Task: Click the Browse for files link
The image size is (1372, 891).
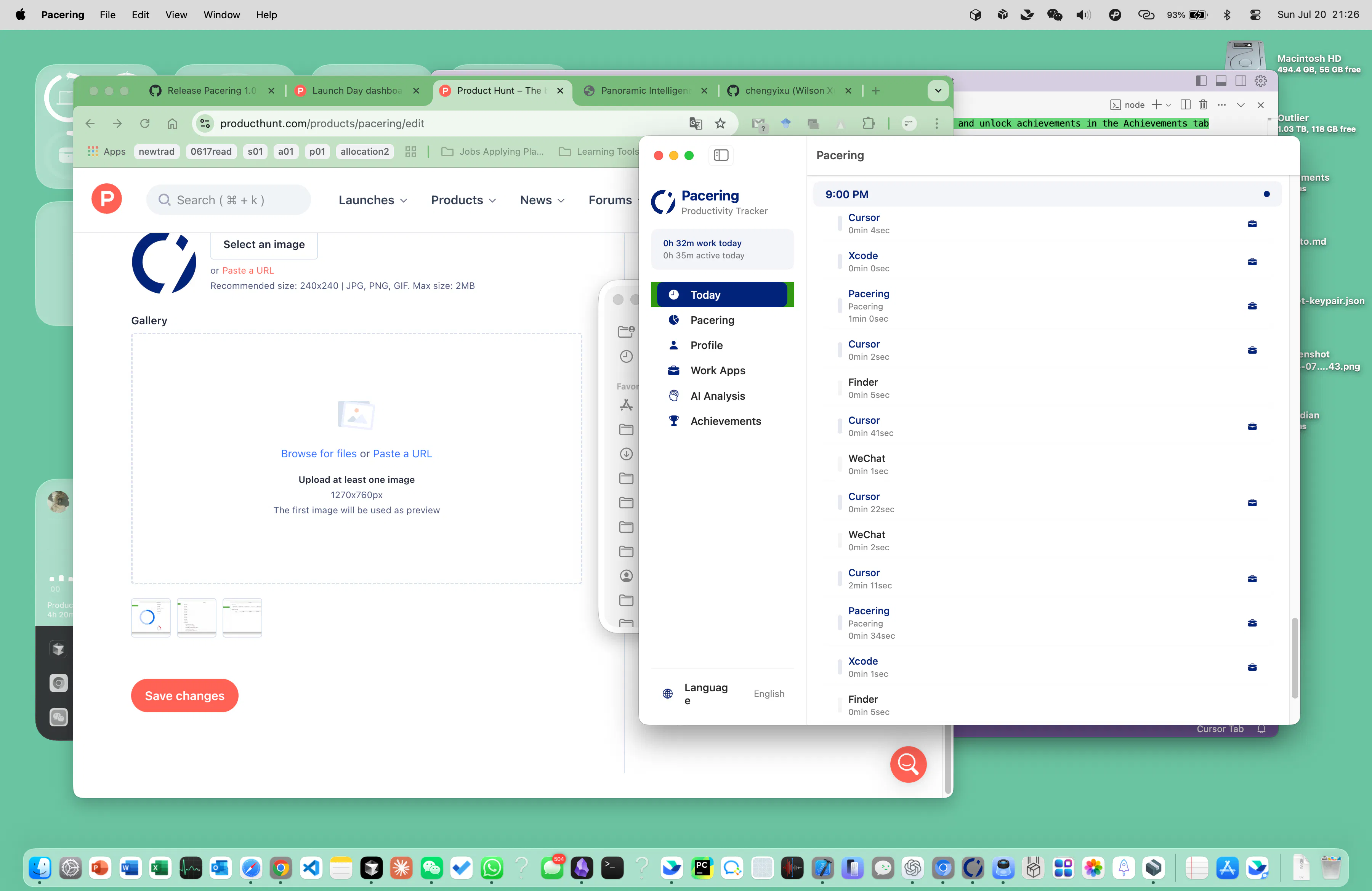Action: coord(318,454)
